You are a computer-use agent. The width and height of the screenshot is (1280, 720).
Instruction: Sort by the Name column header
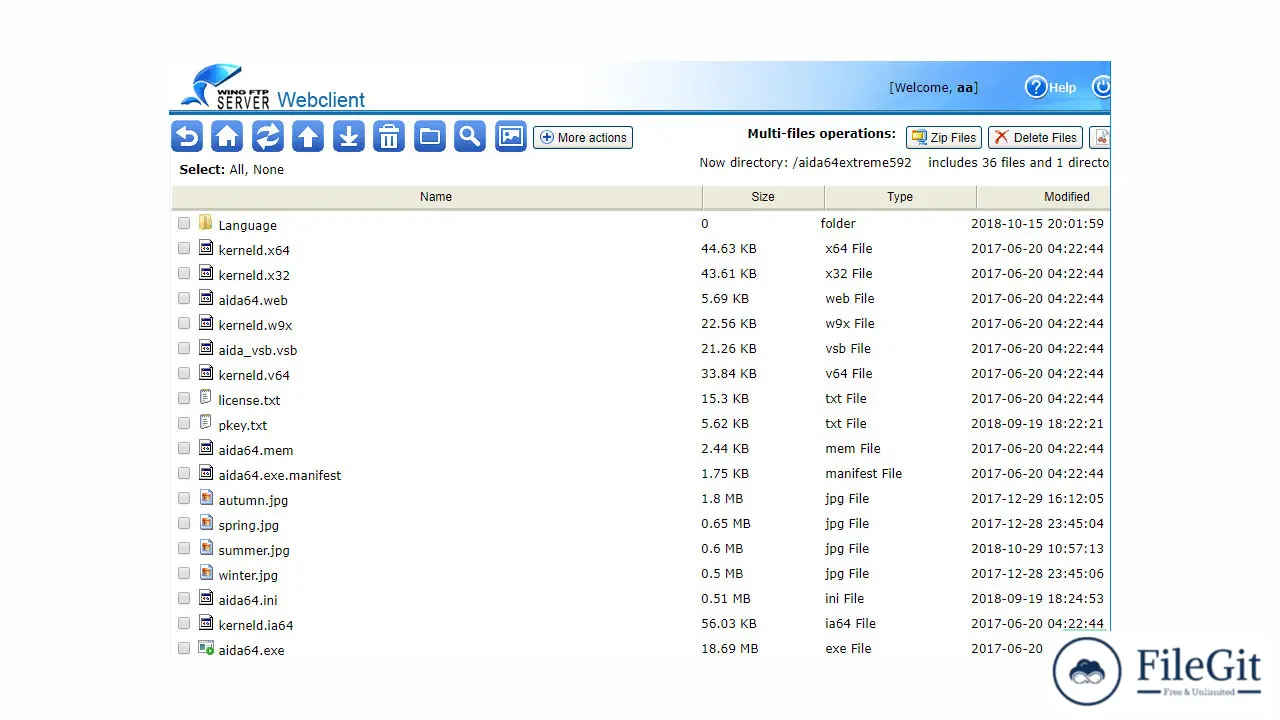(436, 197)
